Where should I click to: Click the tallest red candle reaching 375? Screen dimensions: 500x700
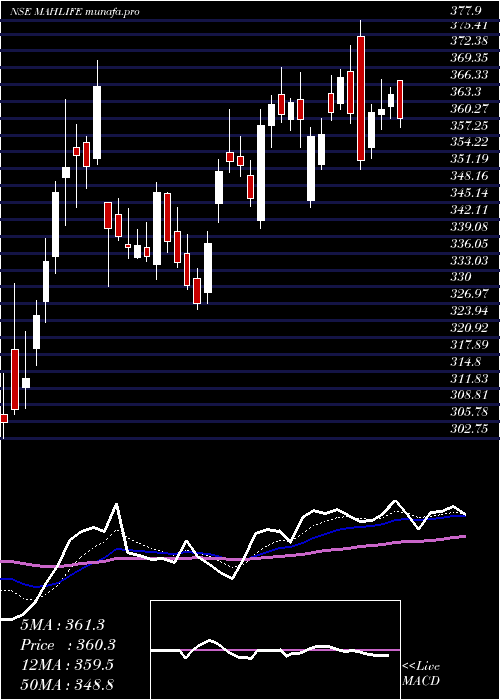pos(361,98)
